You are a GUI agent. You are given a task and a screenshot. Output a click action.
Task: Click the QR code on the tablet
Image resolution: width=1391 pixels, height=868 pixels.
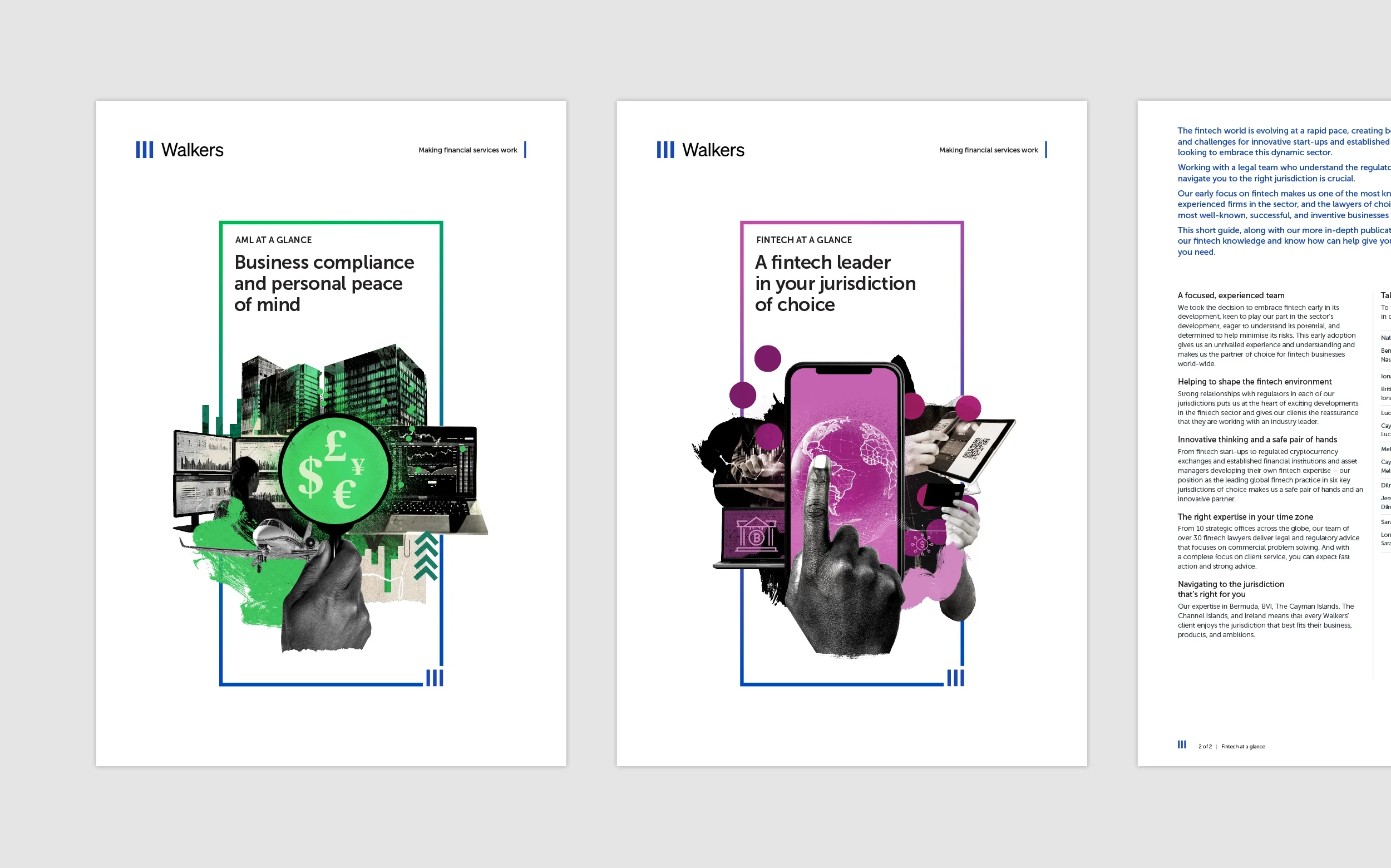pos(975,447)
